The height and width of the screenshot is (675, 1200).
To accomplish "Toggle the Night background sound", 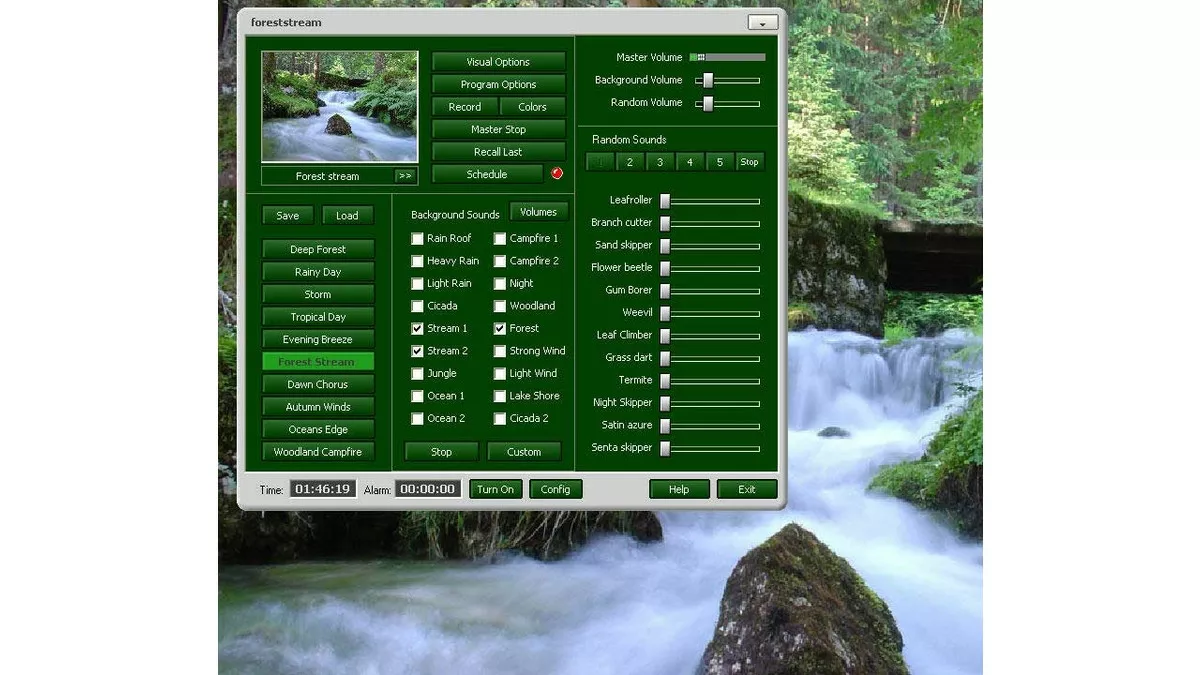I will [499, 283].
